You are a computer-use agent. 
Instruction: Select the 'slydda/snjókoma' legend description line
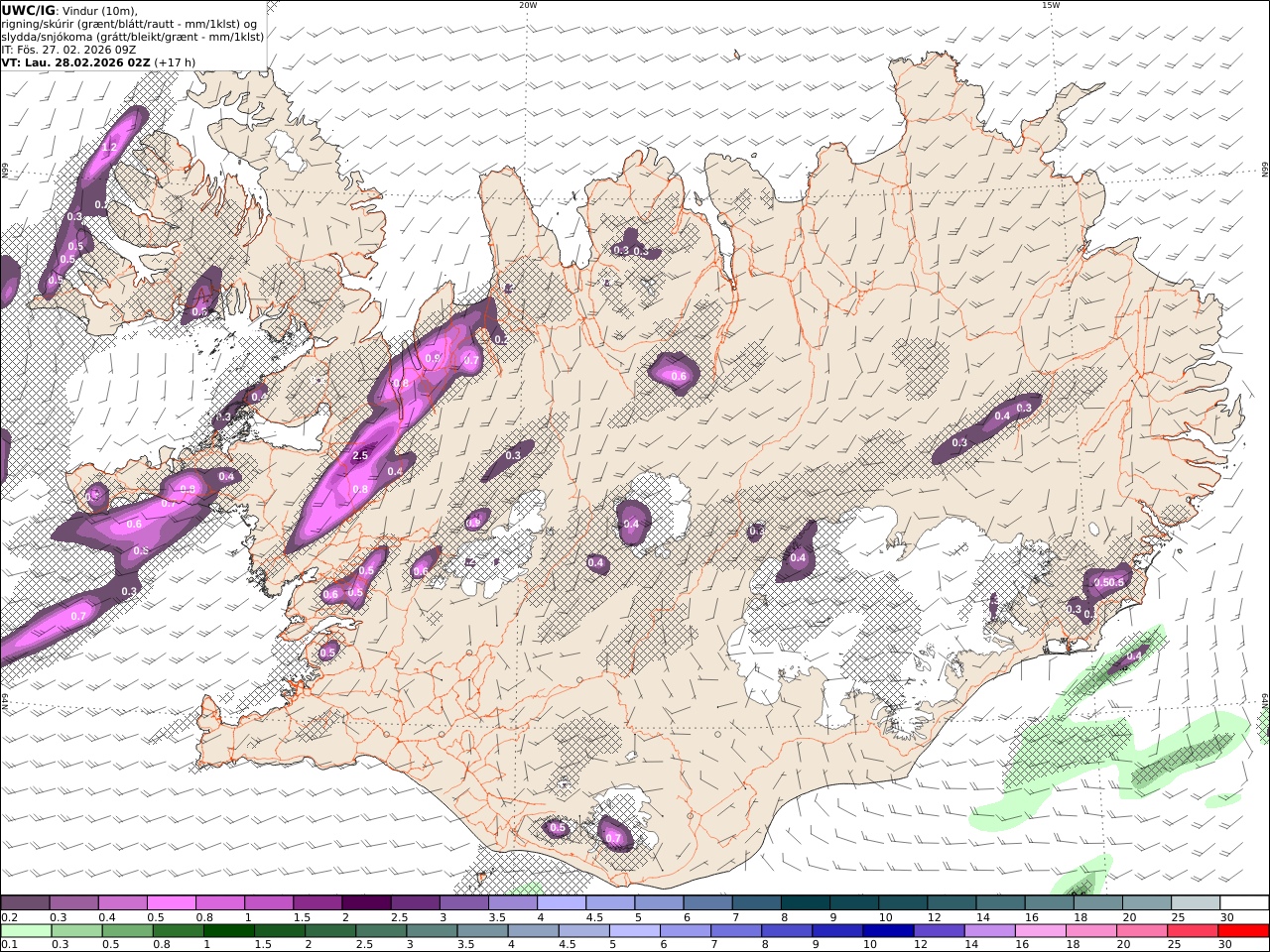coord(133,37)
